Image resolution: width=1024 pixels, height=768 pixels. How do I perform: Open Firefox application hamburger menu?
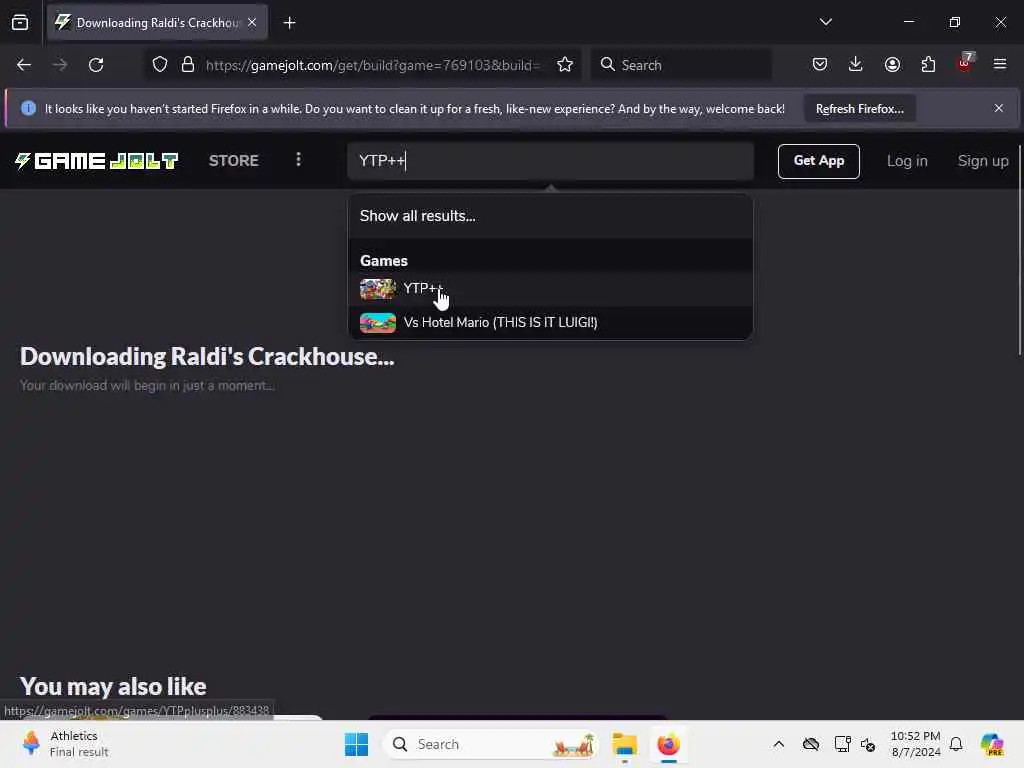[1000, 65]
